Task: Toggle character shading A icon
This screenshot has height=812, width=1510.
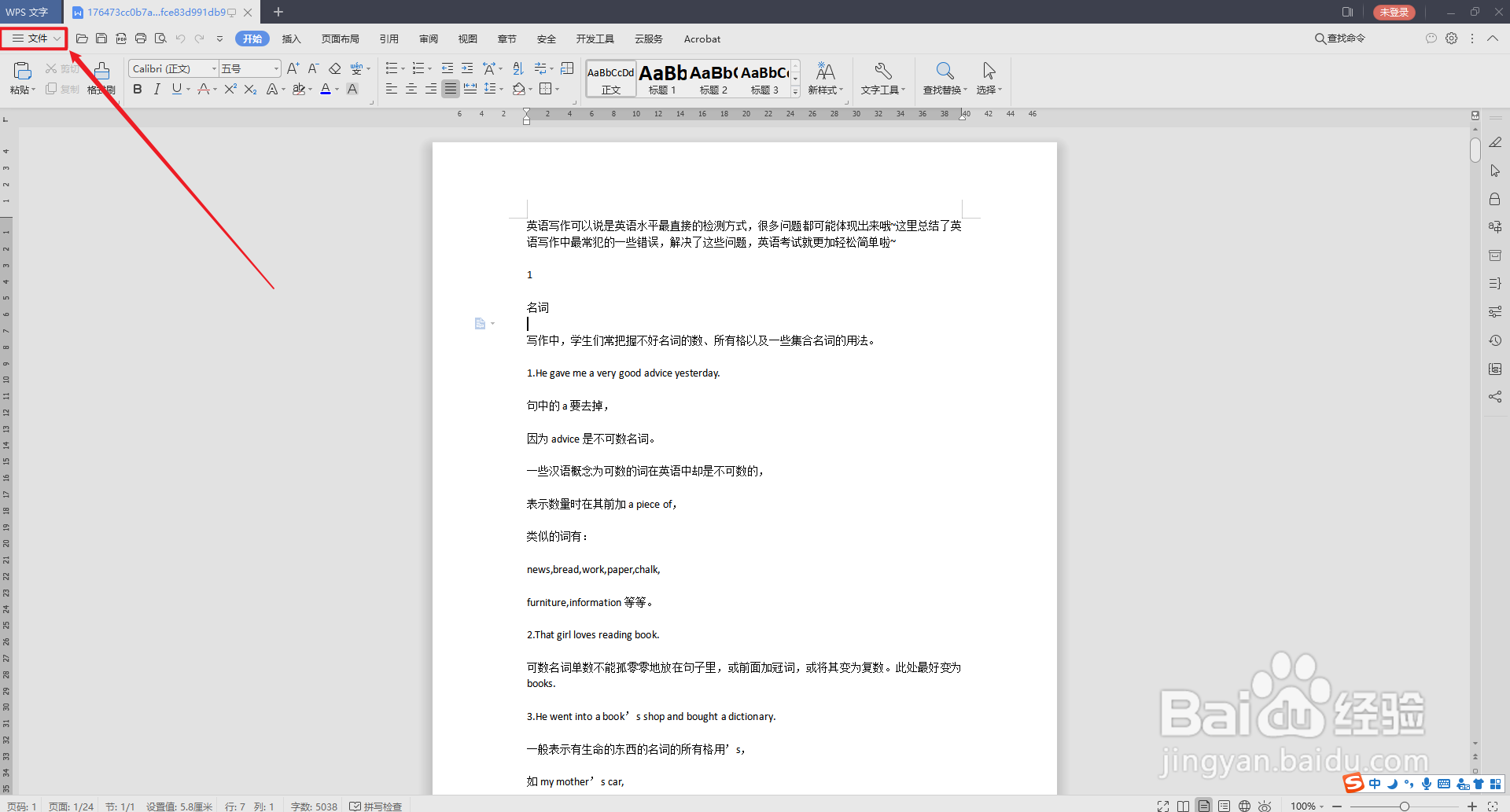Action: 352,89
